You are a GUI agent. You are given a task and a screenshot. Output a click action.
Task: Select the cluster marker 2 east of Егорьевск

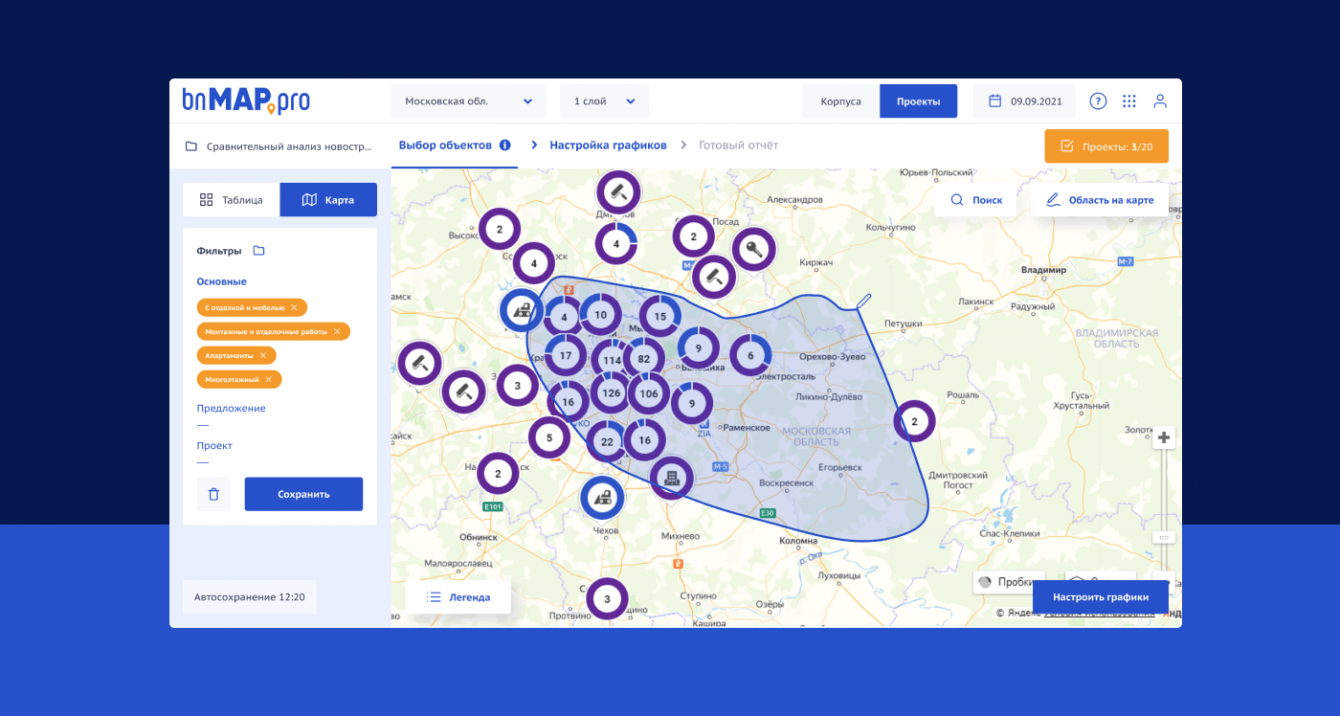[x=914, y=421]
